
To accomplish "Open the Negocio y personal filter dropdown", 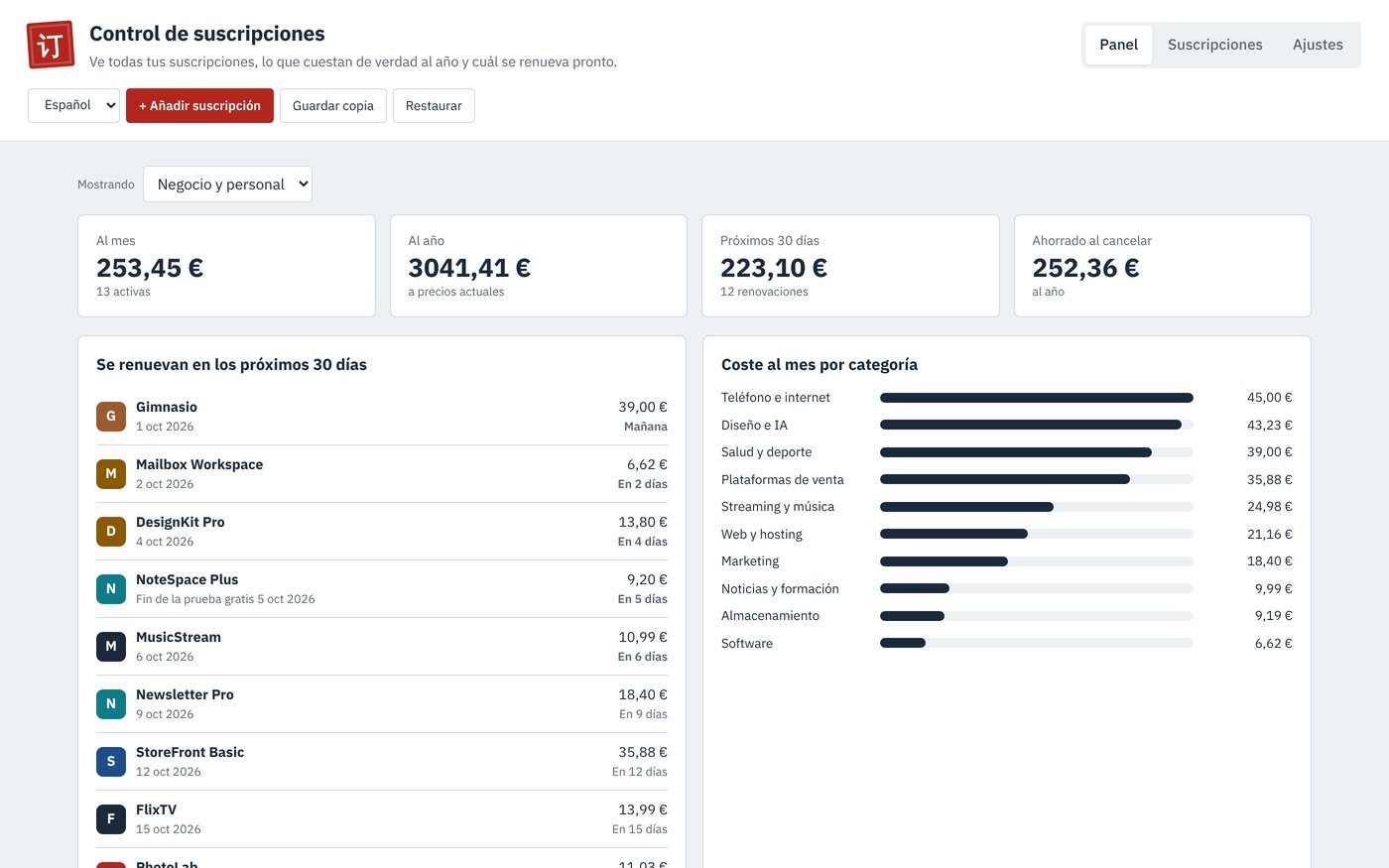I will [x=227, y=185].
